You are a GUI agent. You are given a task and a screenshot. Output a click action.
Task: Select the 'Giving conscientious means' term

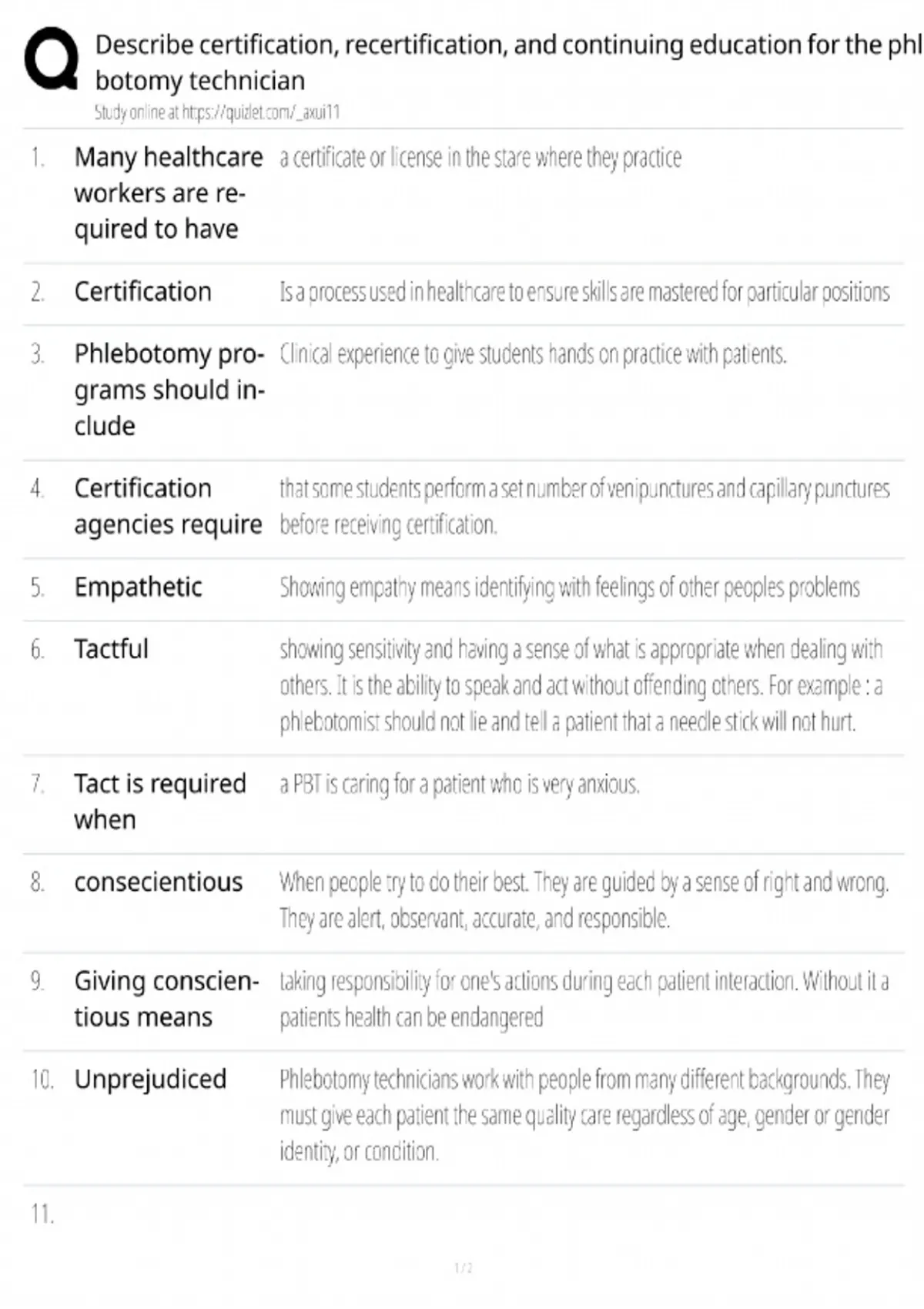(166, 999)
